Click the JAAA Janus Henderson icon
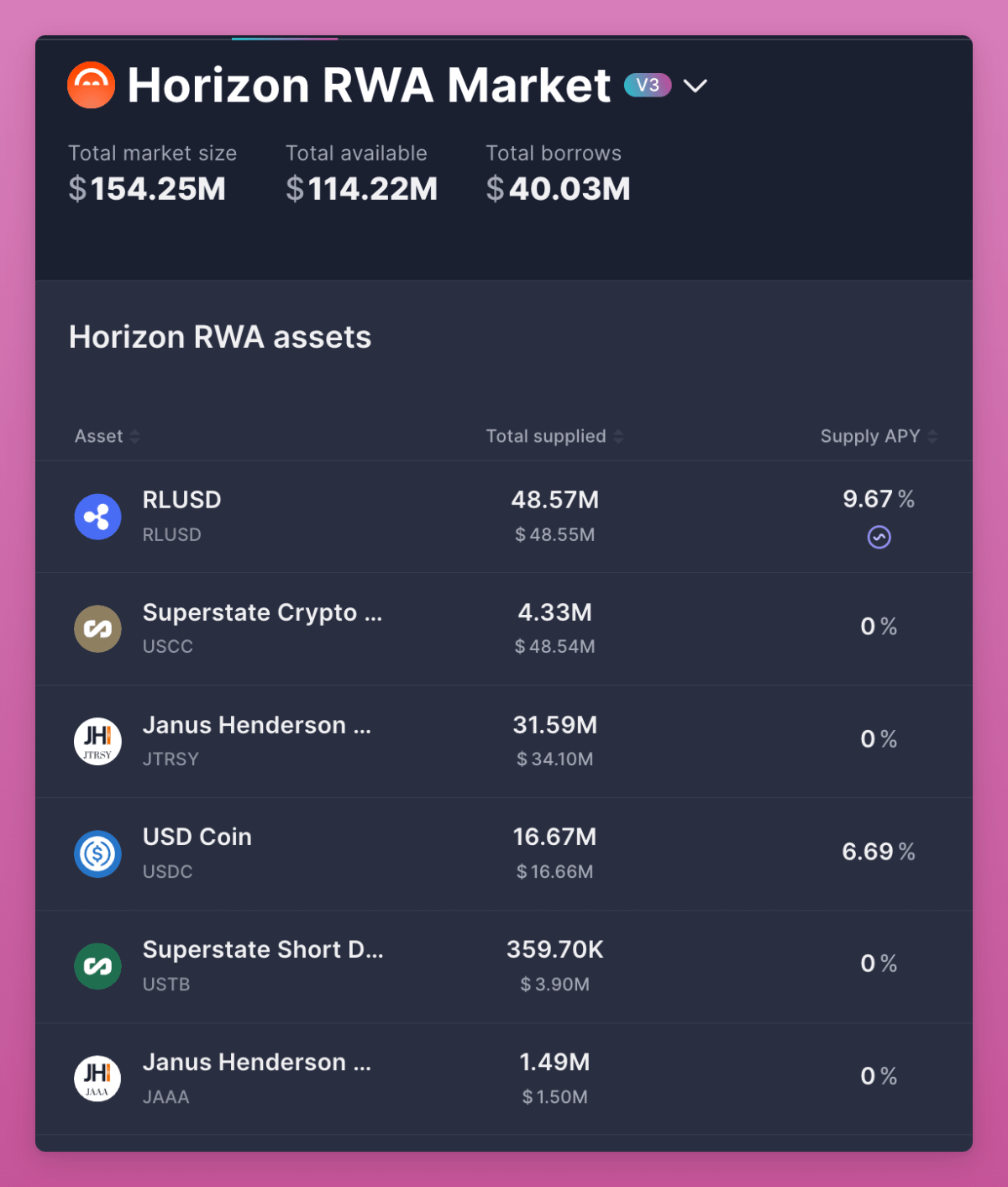Screen dimensions: 1008x1187 point(97,1078)
